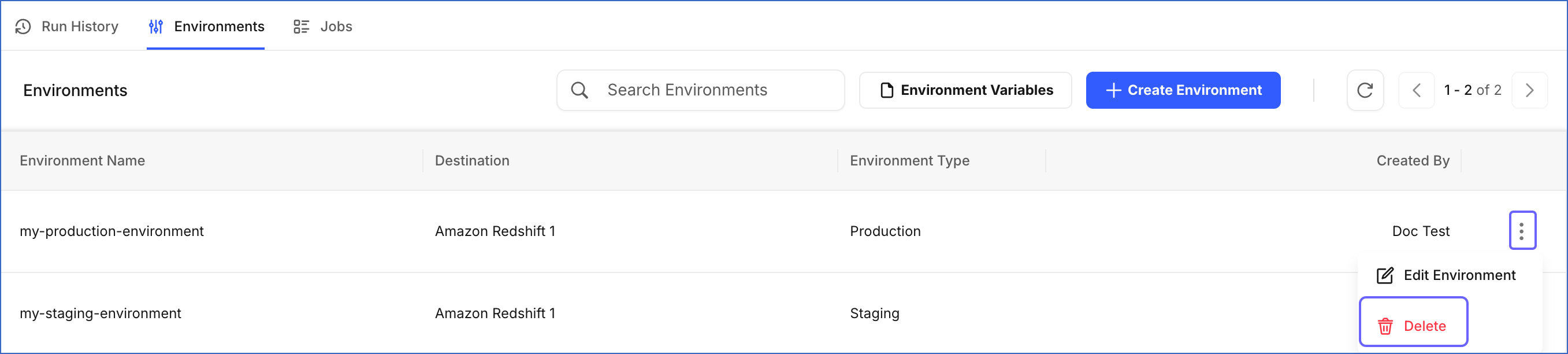
Task: Refresh the environments list
Action: tap(1365, 90)
